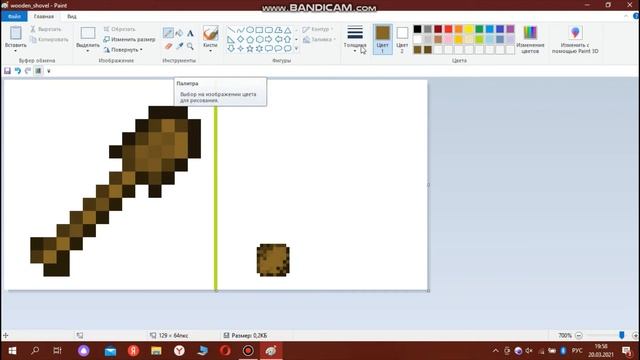The image size is (640, 360).
Task: Choose the Four-point star shape
Action: coord(240,49)
